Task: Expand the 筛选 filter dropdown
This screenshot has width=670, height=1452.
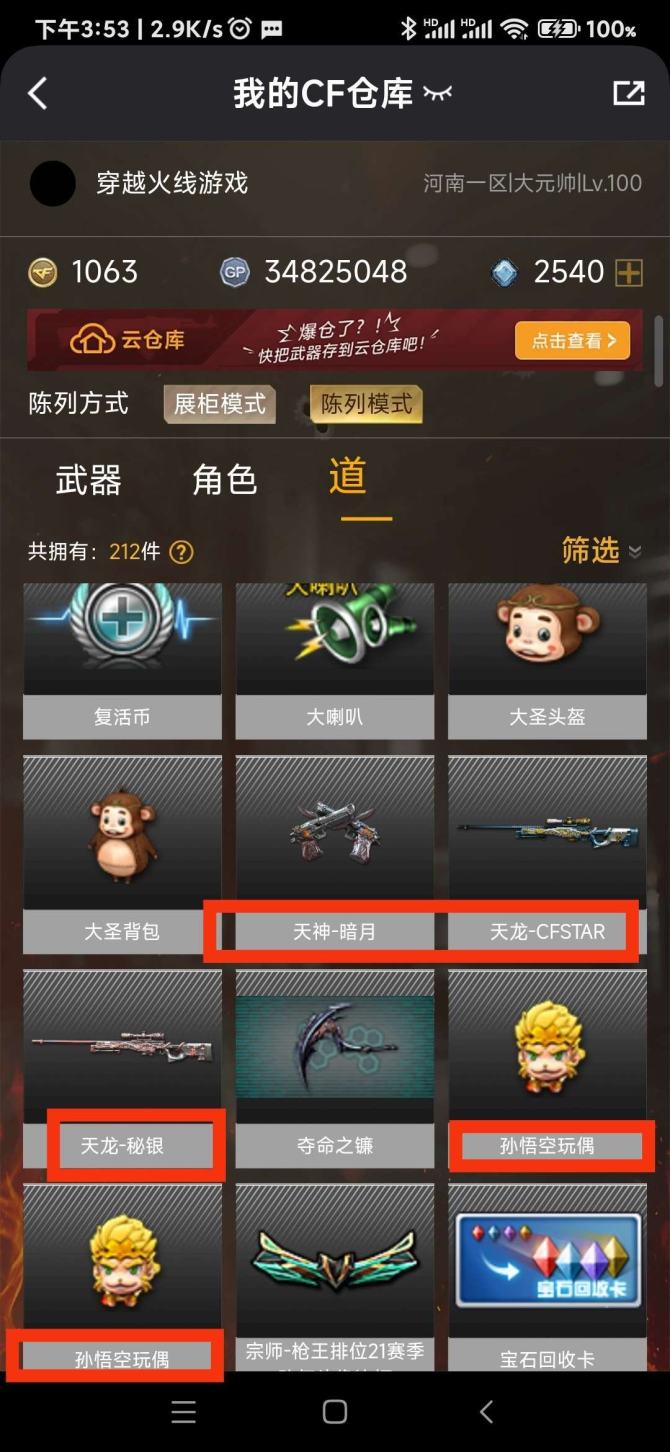Action: point(601,550)
